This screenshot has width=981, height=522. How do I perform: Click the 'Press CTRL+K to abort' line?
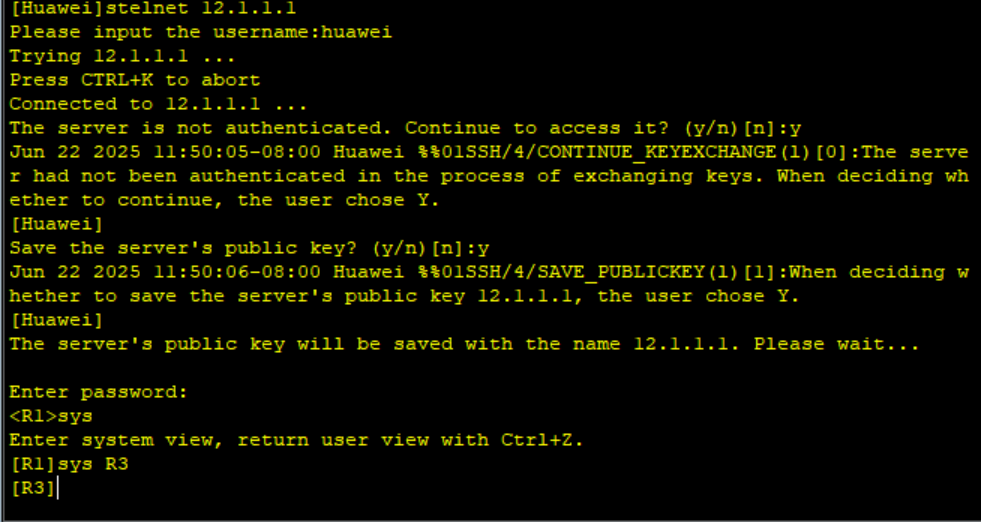coord(135,80)
